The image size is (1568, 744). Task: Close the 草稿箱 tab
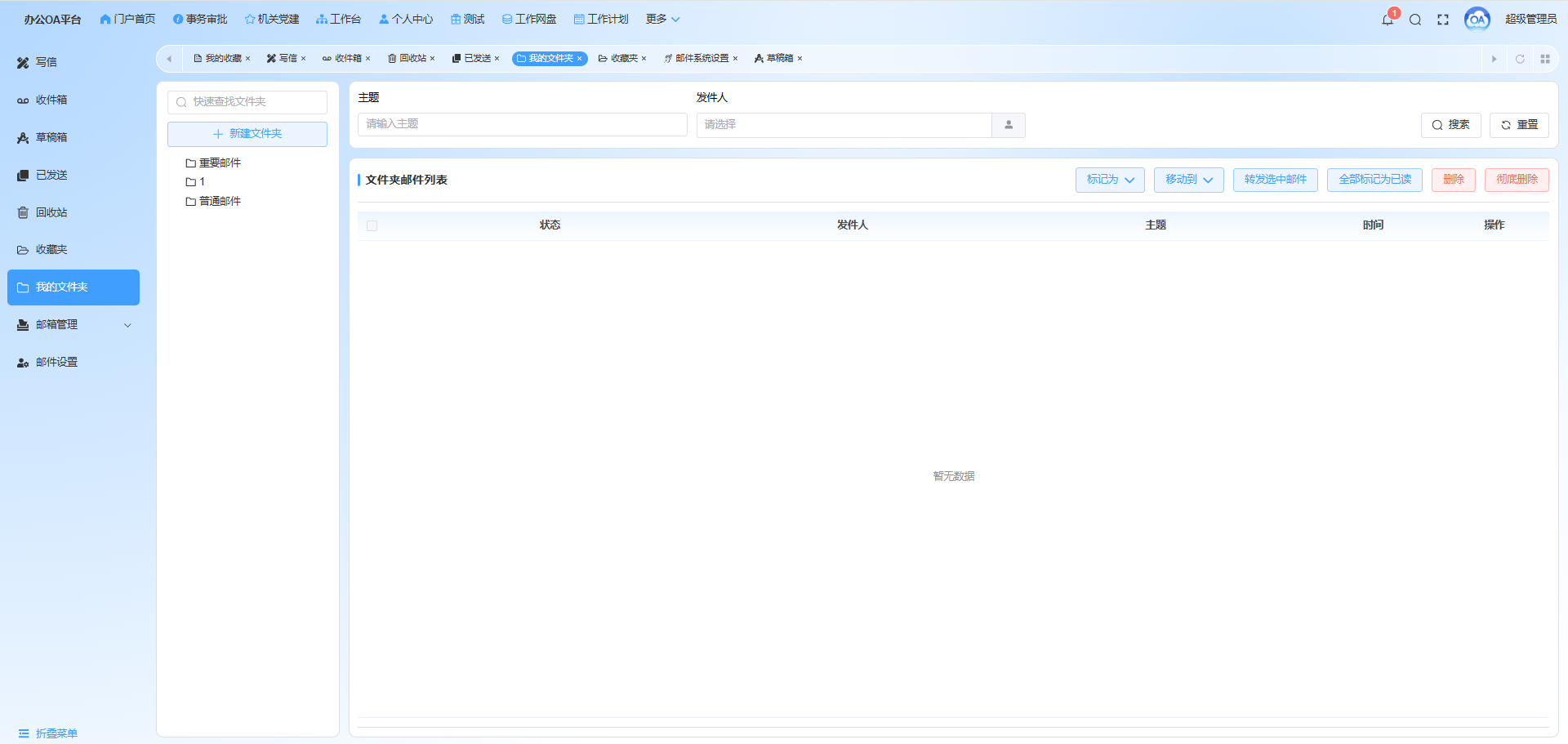coord(800,59)
